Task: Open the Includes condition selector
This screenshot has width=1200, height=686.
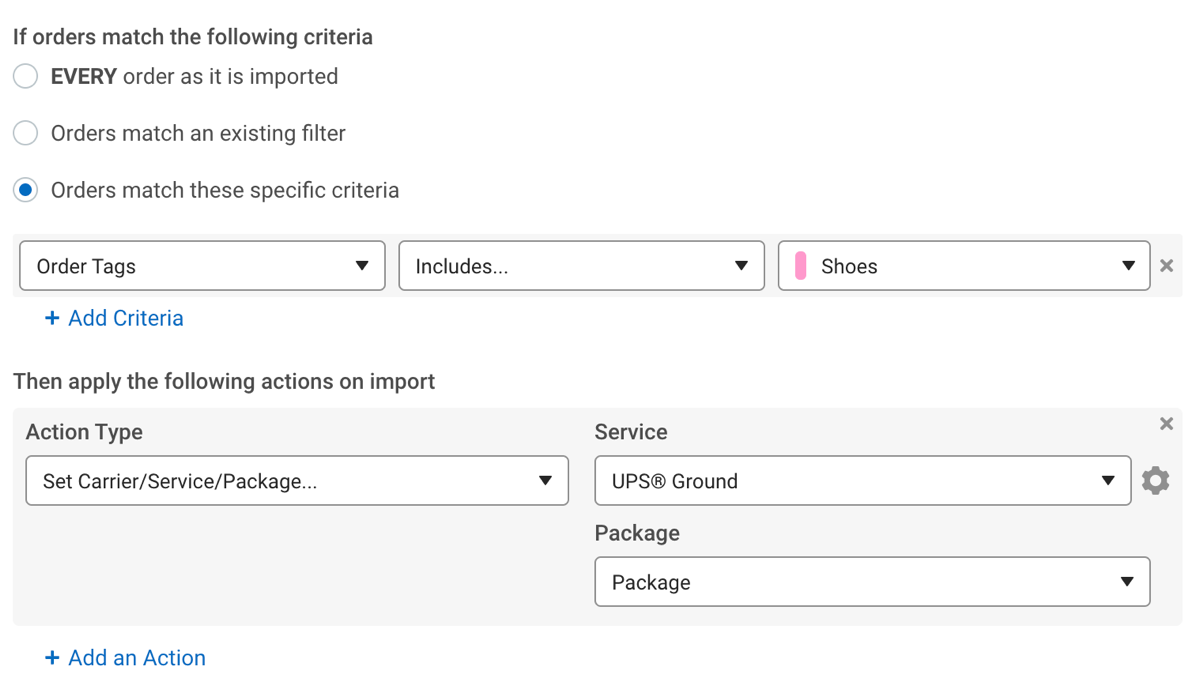Action: [x=581, y=266]
